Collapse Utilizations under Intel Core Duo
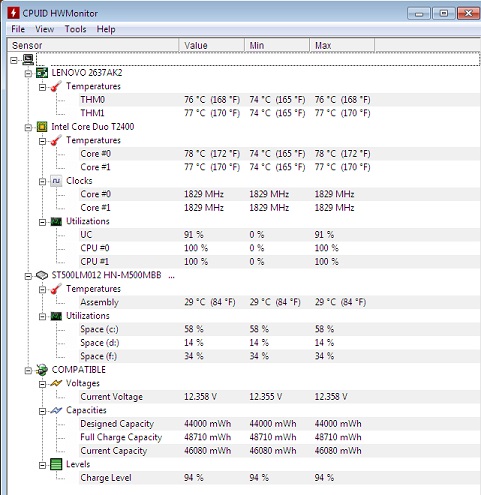This screenshot has width=481, height=495. pyautogui.click(x=42, y=222)
